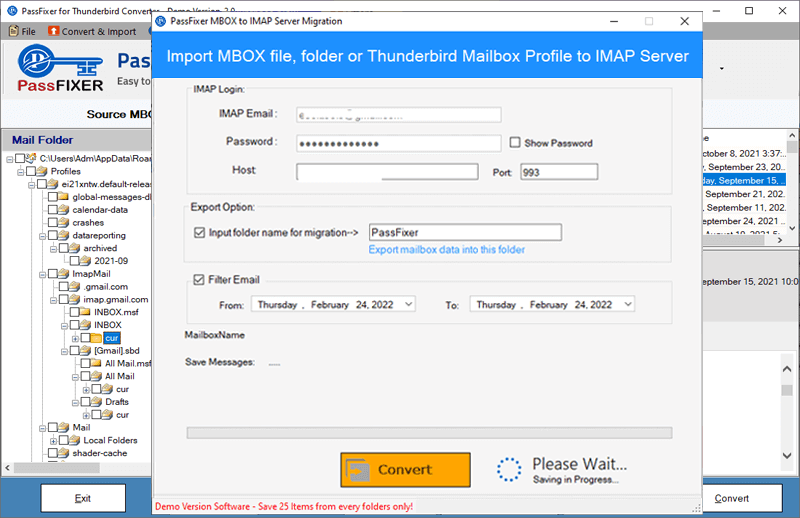The image size is (800, 518).
Task: Open the From date dropdown
Action: tap(409, 304)
